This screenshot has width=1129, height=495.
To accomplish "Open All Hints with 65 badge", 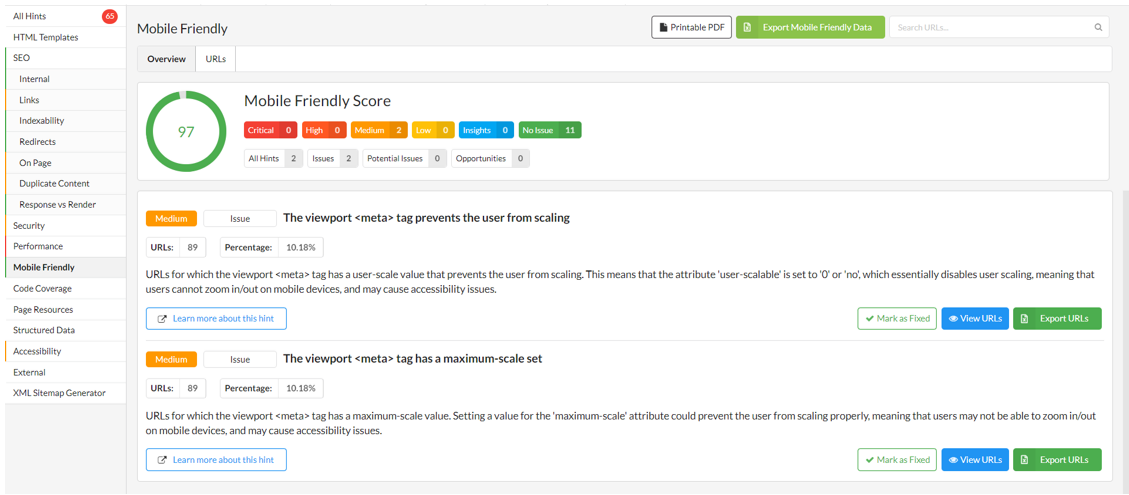I will click(30, 16).
